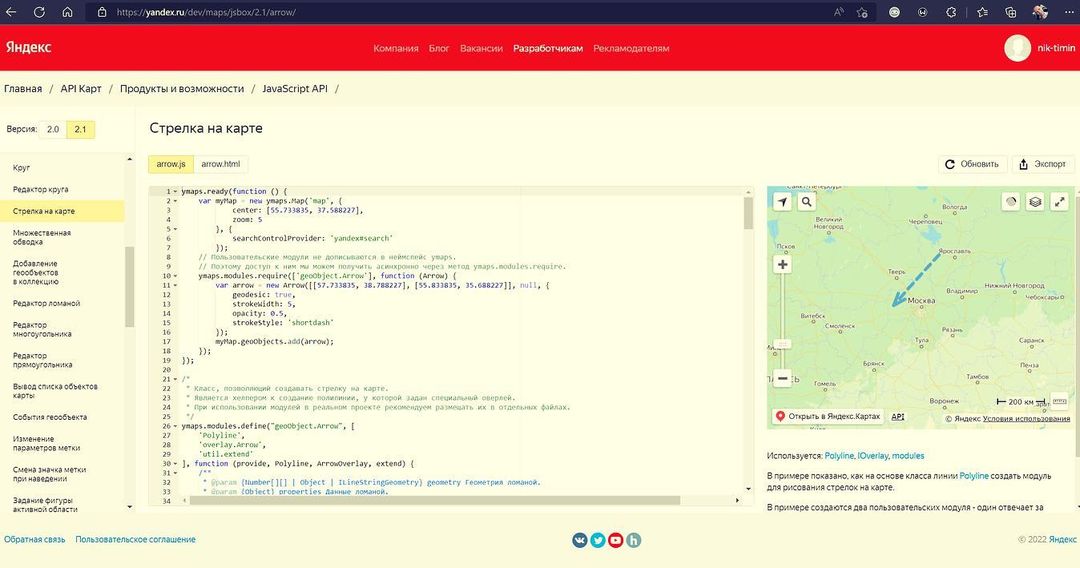This screenshot has width=1080, height=568.
Task: Select Редактор круга in the sidebar
Action: click(x=41, y=189)
